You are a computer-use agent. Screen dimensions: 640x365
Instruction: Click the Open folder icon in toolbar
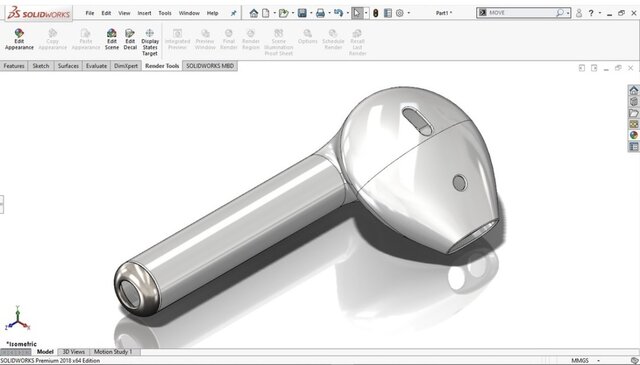coord(284,13)
